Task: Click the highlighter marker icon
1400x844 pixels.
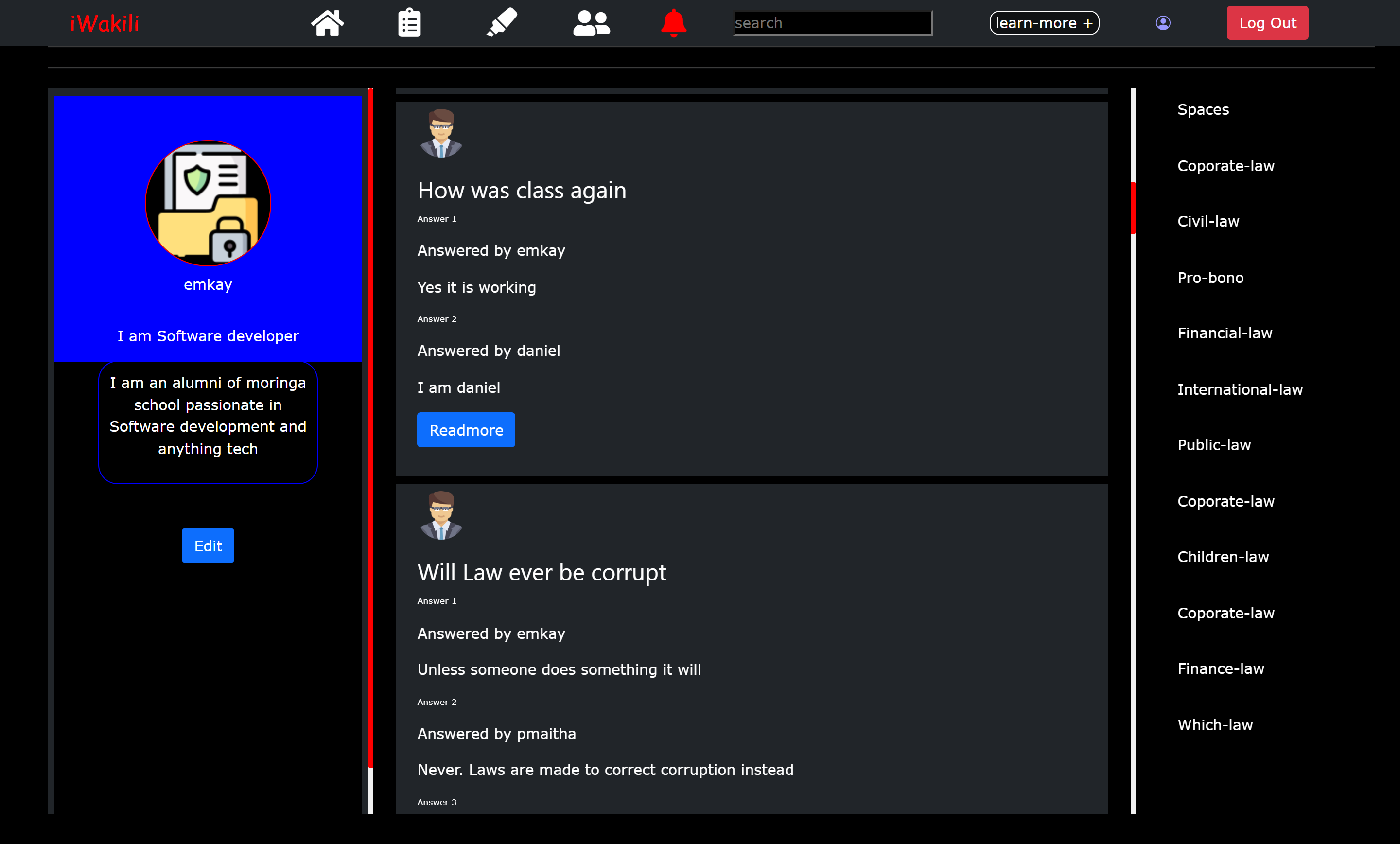Action: 502,23
